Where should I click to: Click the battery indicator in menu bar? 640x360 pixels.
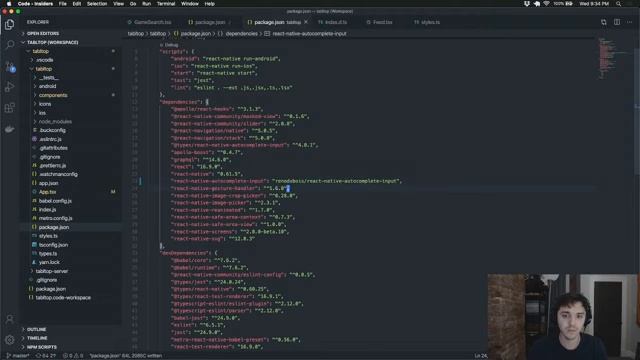(563, 4)
